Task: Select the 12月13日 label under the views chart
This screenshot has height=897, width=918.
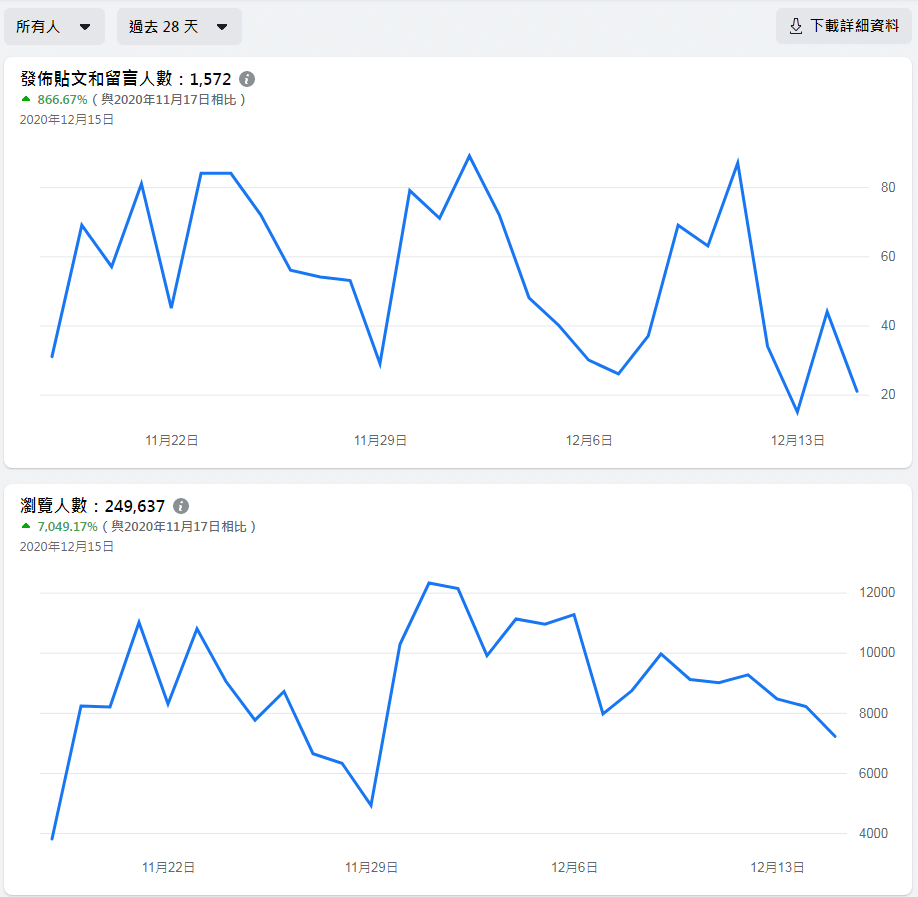Action: click(x=778, y=867)
